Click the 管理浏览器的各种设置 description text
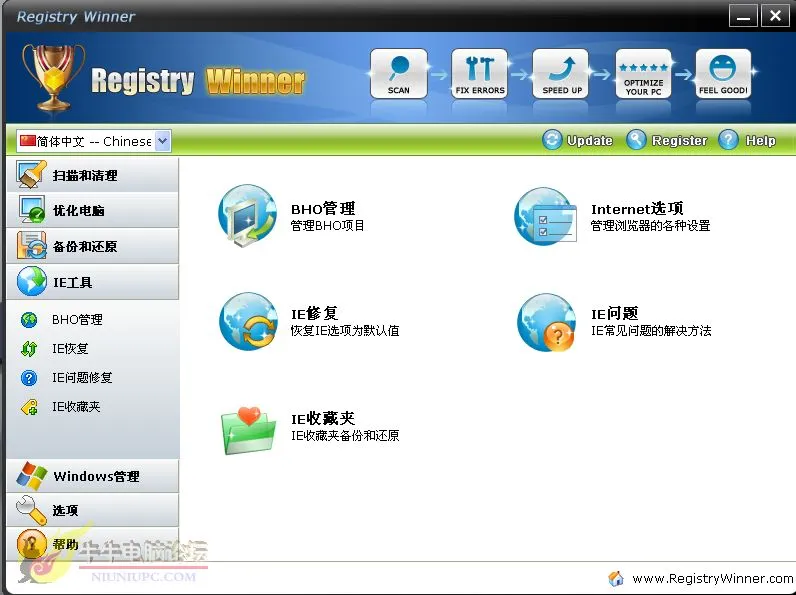This screenshot has width=796, height=595. point(650,225)
